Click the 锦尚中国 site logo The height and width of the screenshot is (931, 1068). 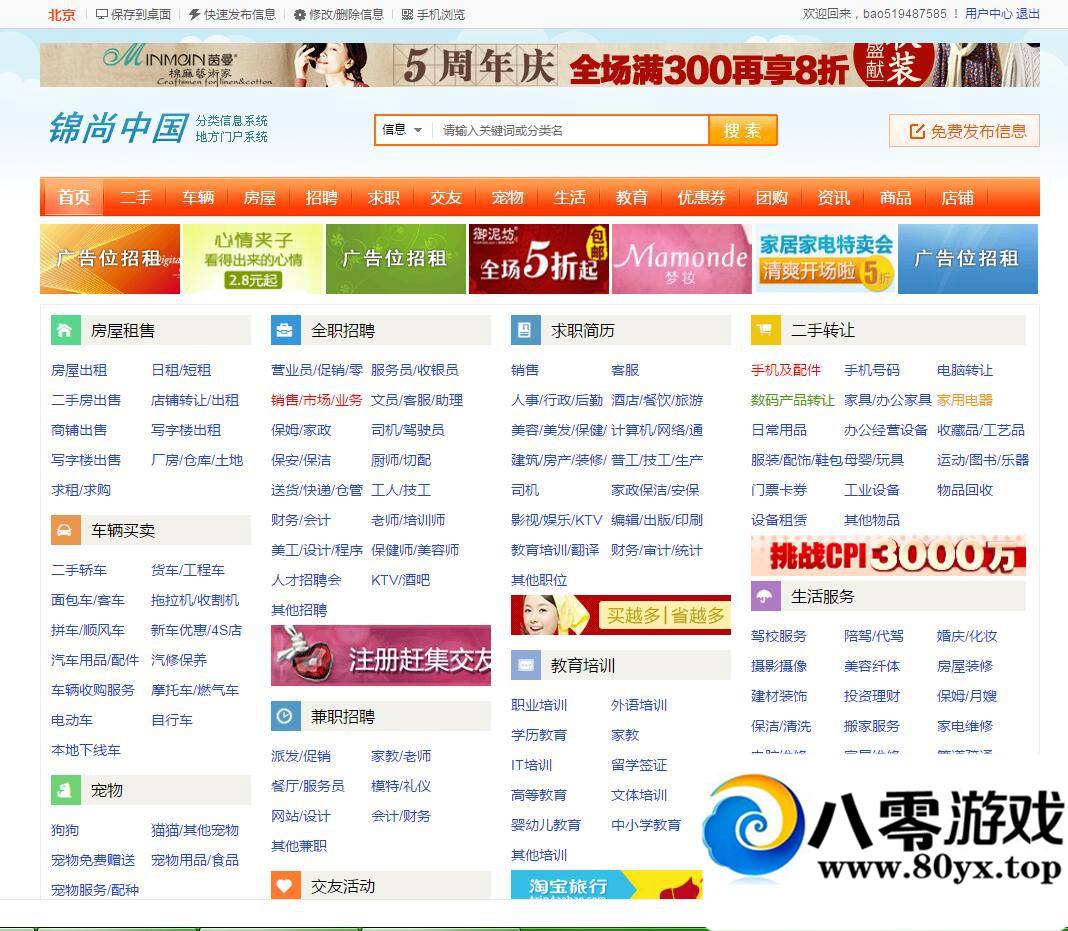click(x=118, y=128)
